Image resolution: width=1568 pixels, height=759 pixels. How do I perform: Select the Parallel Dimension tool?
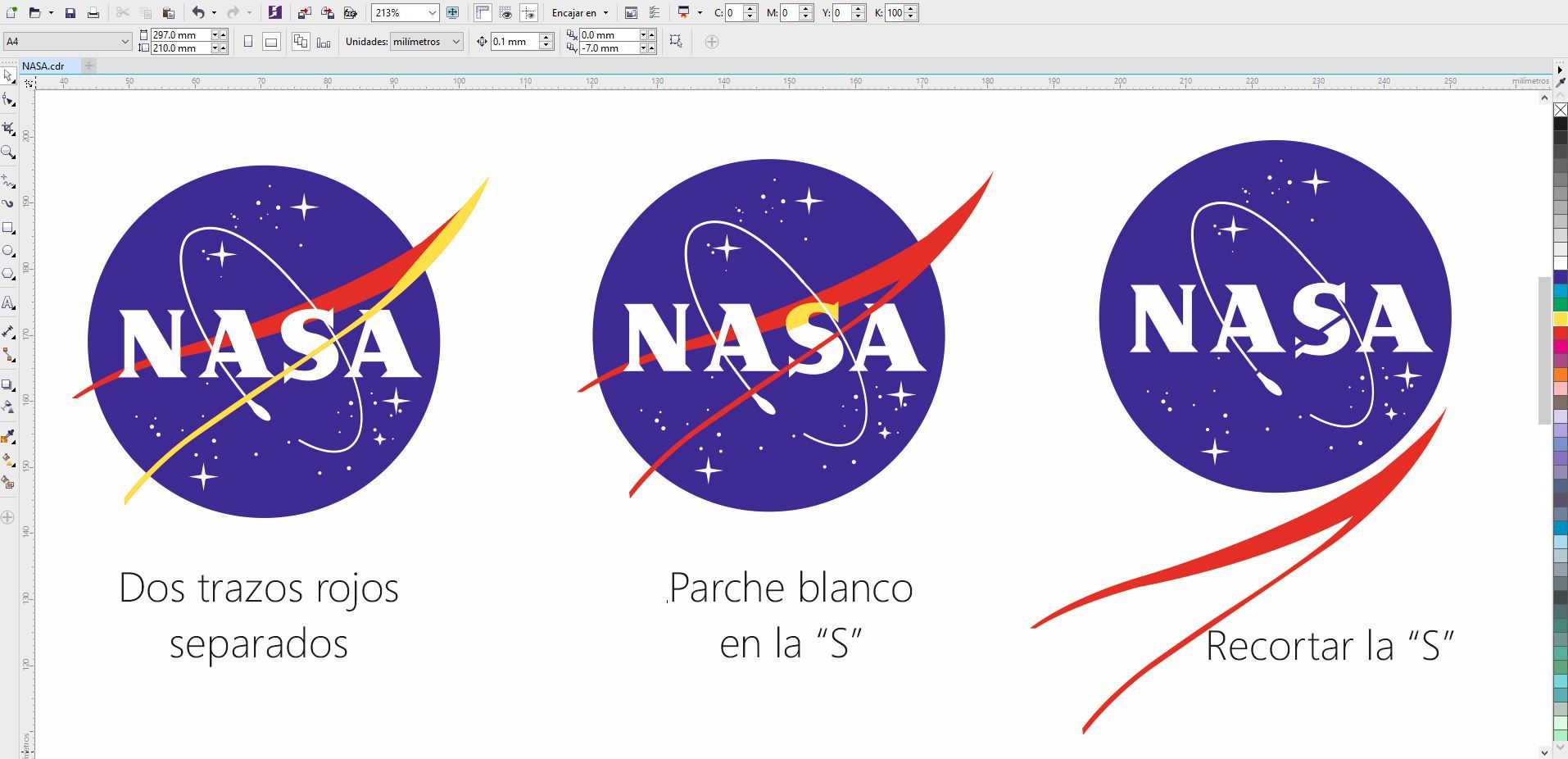(8, 332)
